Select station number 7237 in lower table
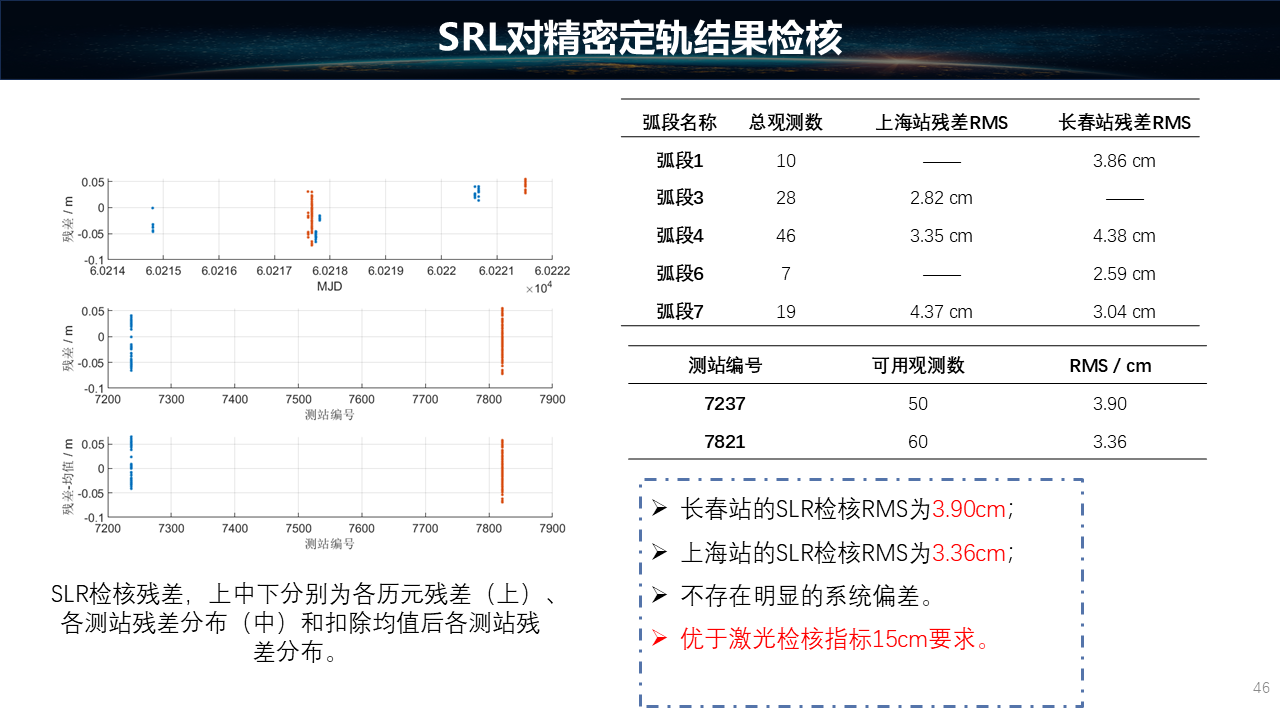This screenshot has height=720, width=1280. 725,404
